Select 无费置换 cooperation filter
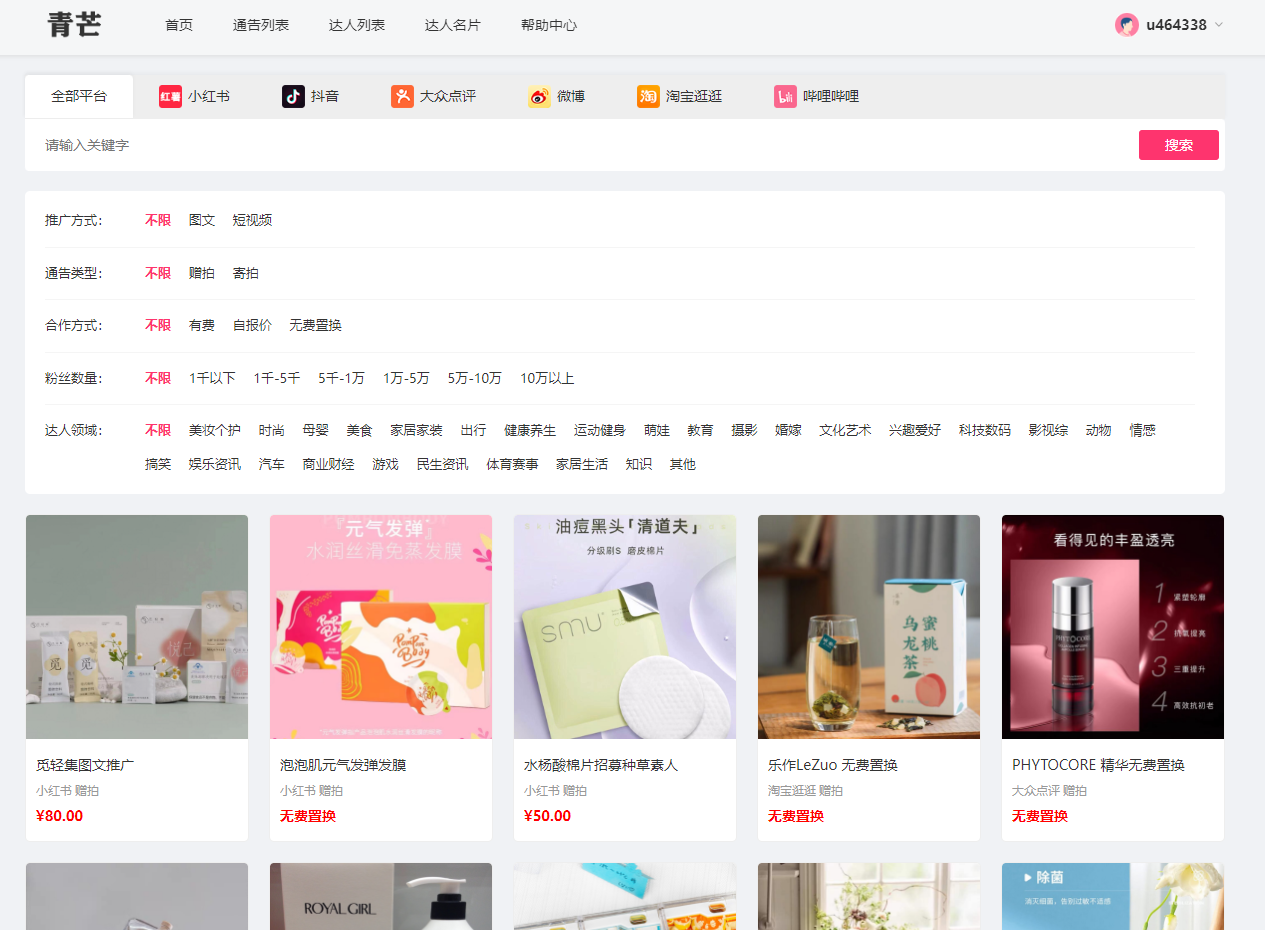Viewport: 1265px width, 930px height. (315, 325)
